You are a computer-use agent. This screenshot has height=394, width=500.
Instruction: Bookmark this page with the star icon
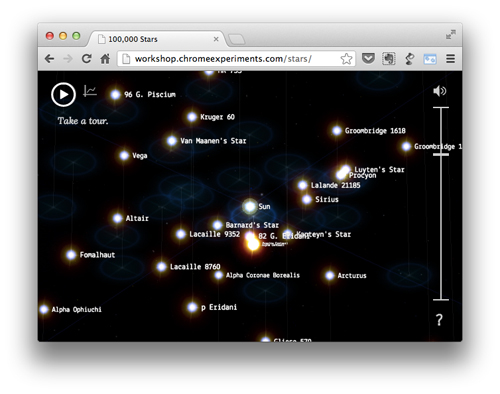pos(346,59)
